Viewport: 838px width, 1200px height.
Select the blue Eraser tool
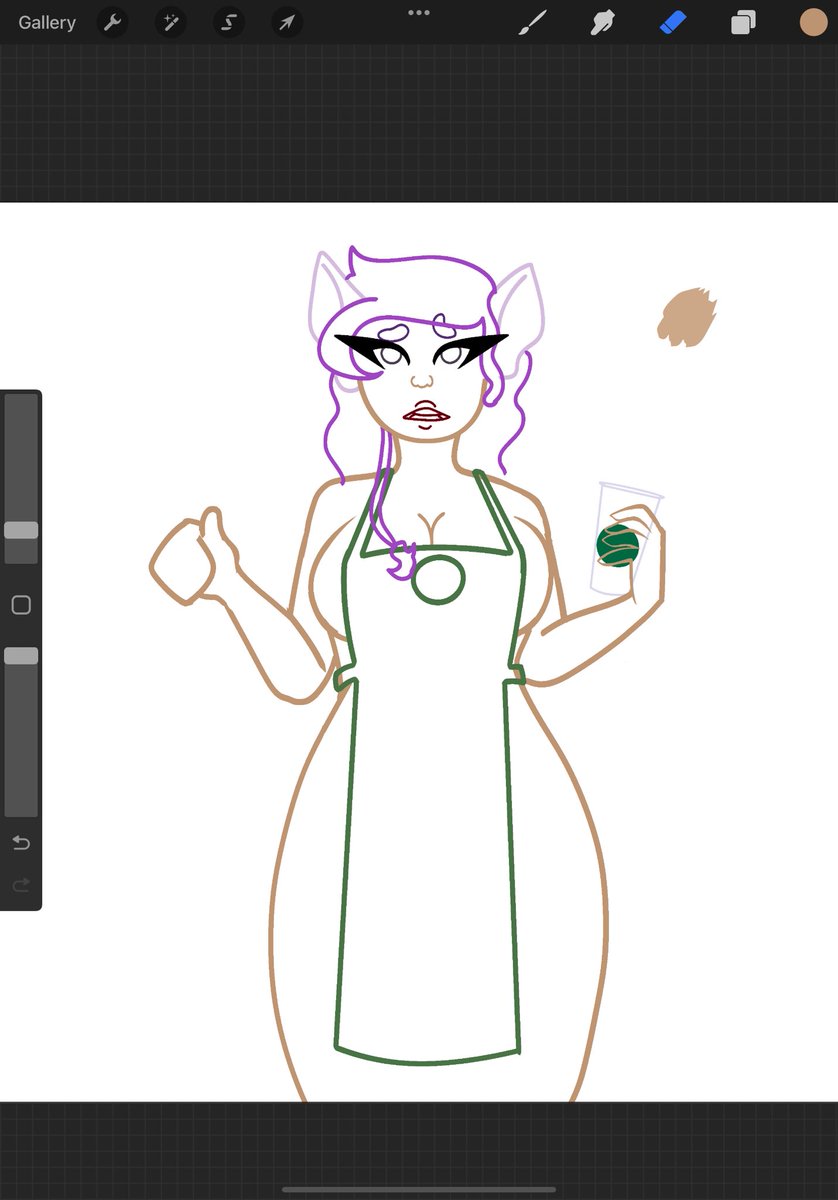(673, 22)
